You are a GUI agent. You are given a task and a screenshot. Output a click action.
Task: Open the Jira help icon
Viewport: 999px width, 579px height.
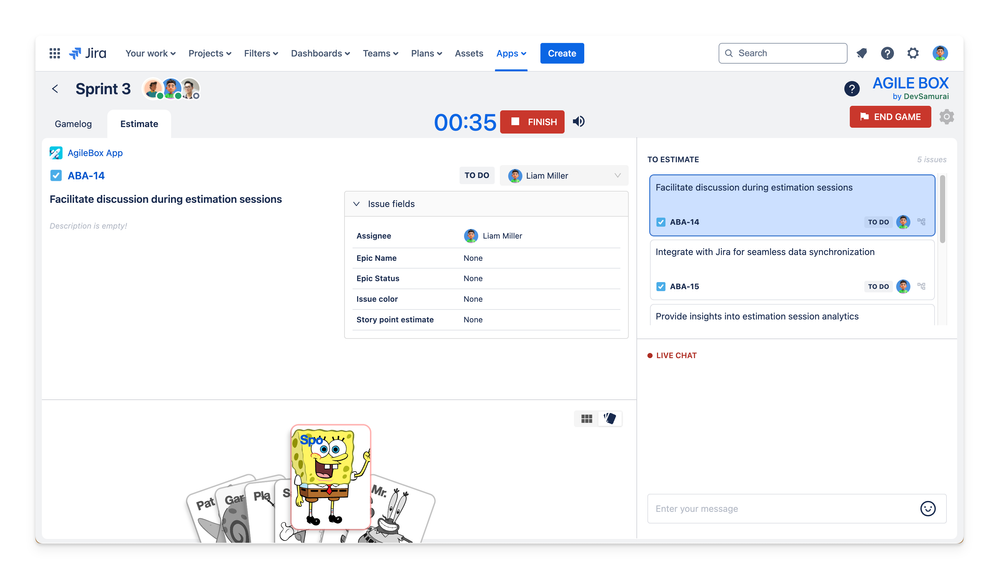click(x=887, y=54)
